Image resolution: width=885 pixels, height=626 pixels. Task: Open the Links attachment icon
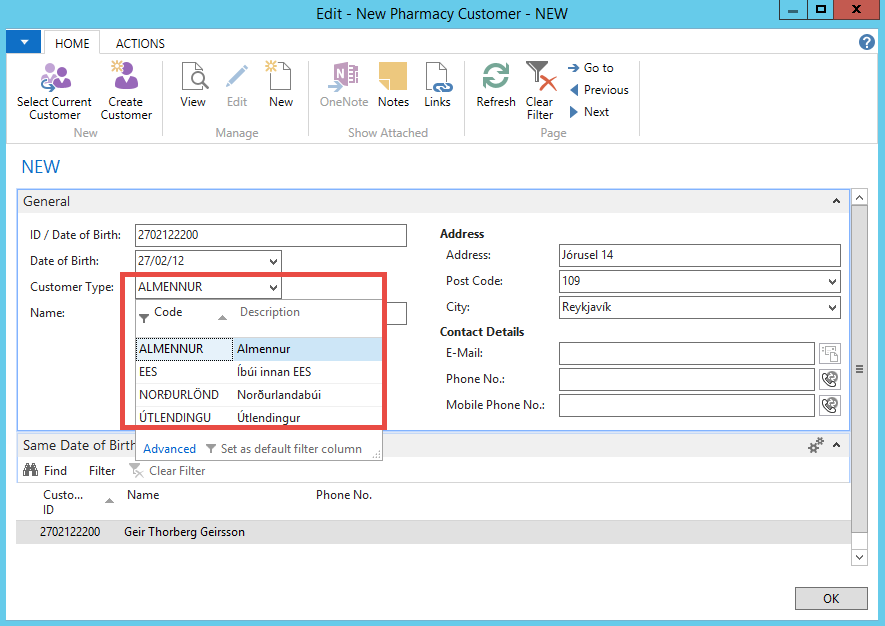[437, 78]
